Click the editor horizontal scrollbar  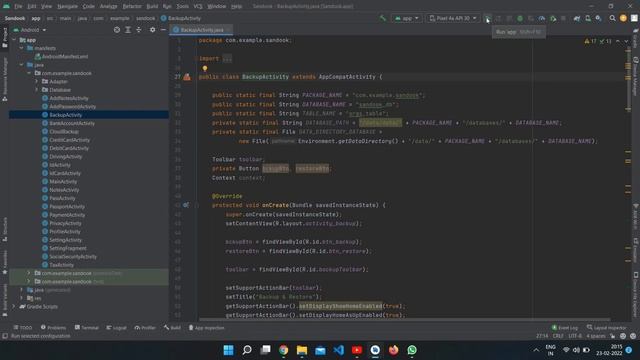(404, 320)
